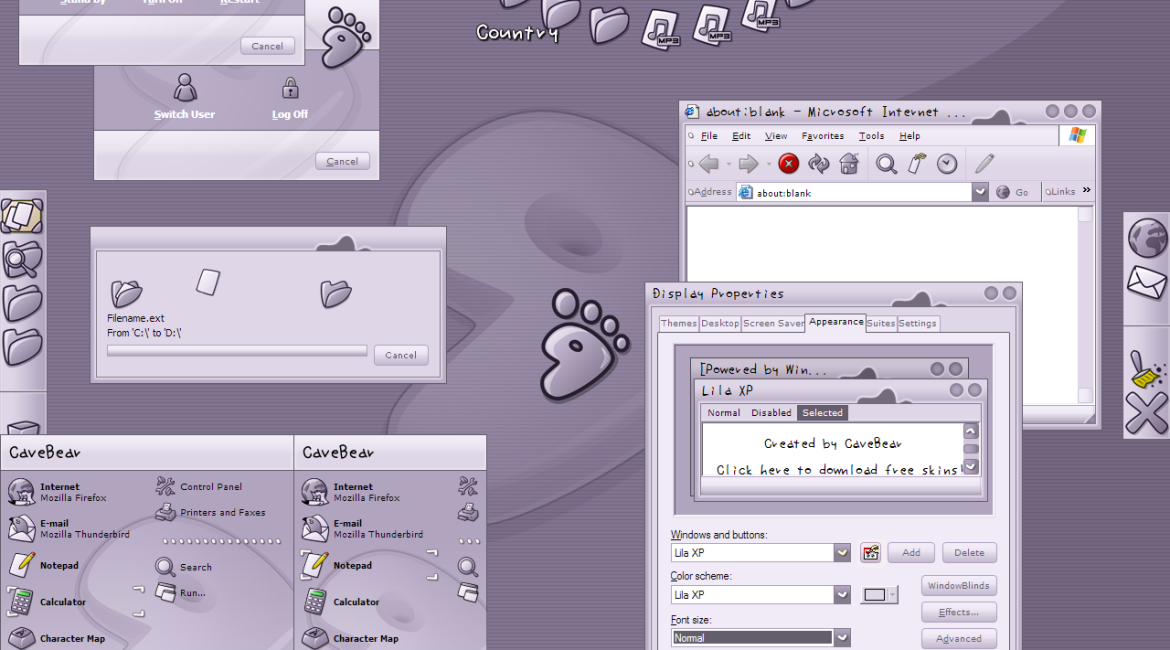Click the Edit pencil icon in browser toolbar
The width and height of the screenshot is (1170, 650).
tap(984, 164)
